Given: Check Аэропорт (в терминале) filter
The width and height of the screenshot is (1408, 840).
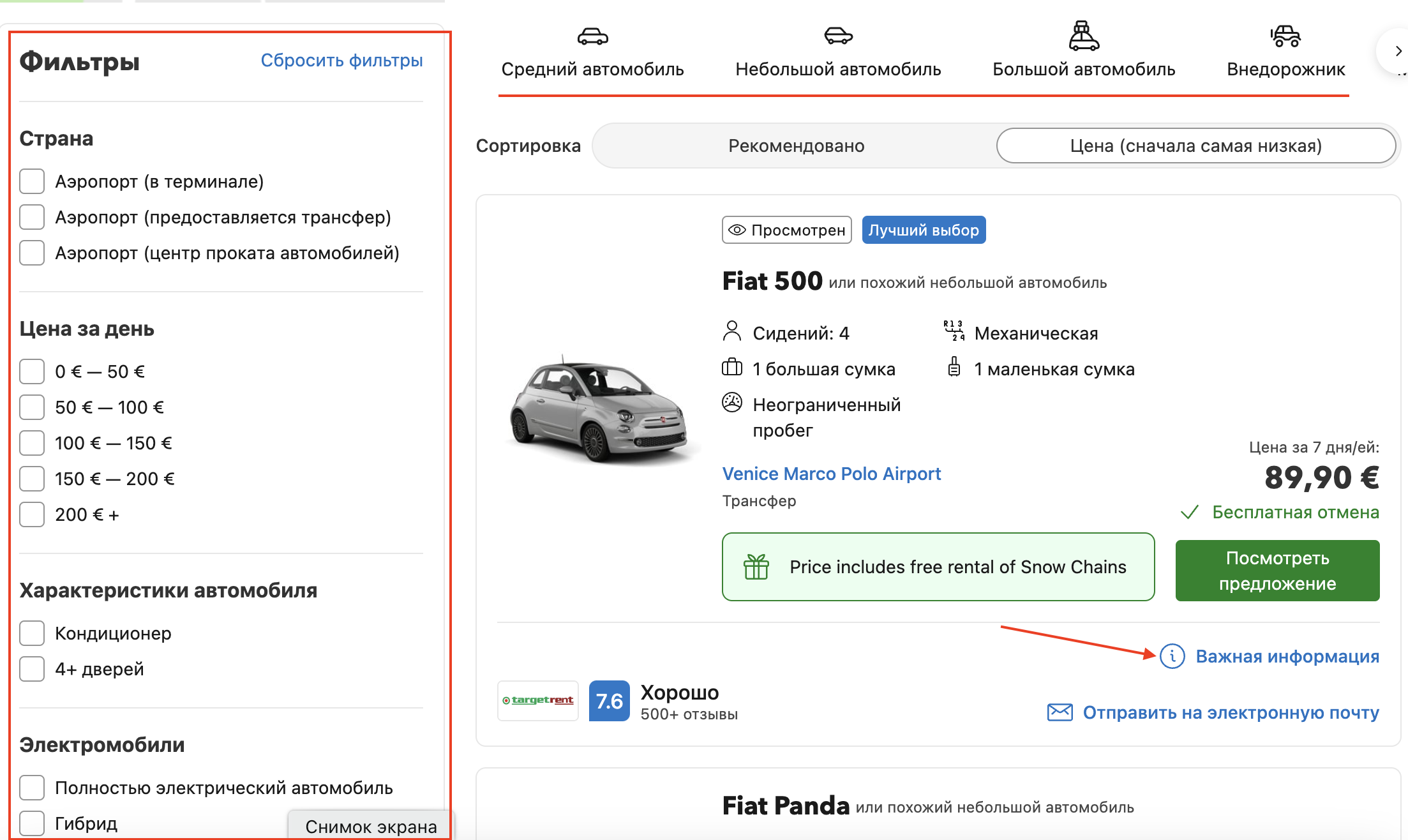Looking at the screenshot, I should pyautogui.click(x=32, y=181).
